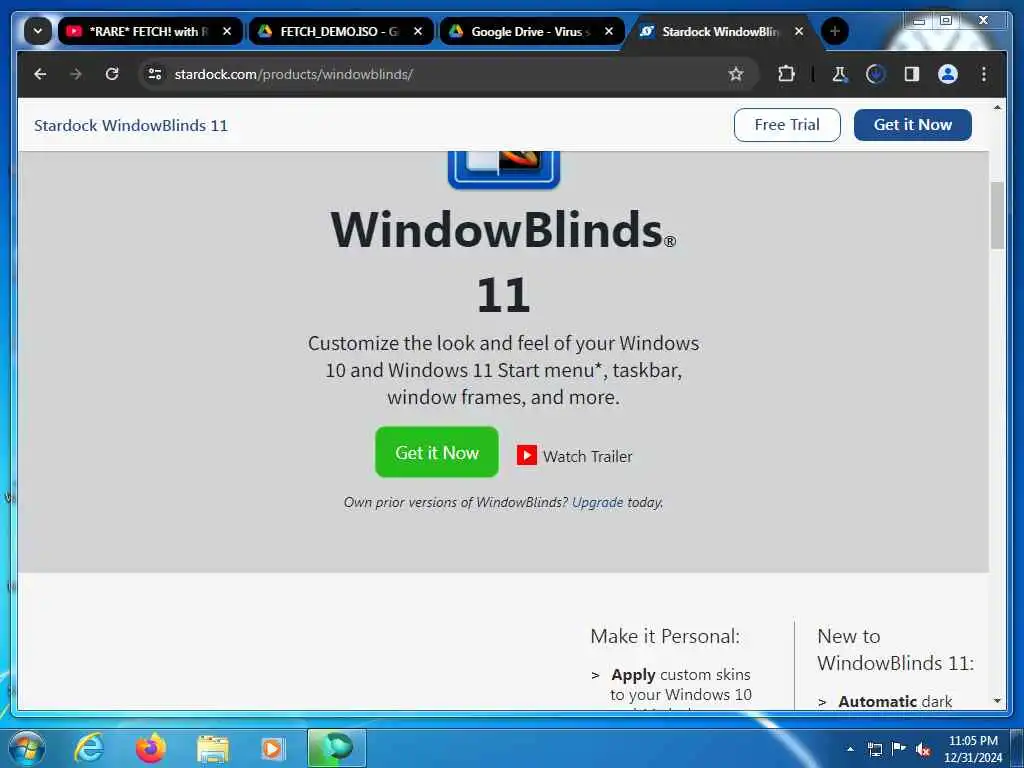Close the *RARE* FETCH! tab
The width and height of the screenshot is (1024, 768).
tap(227, 31)
